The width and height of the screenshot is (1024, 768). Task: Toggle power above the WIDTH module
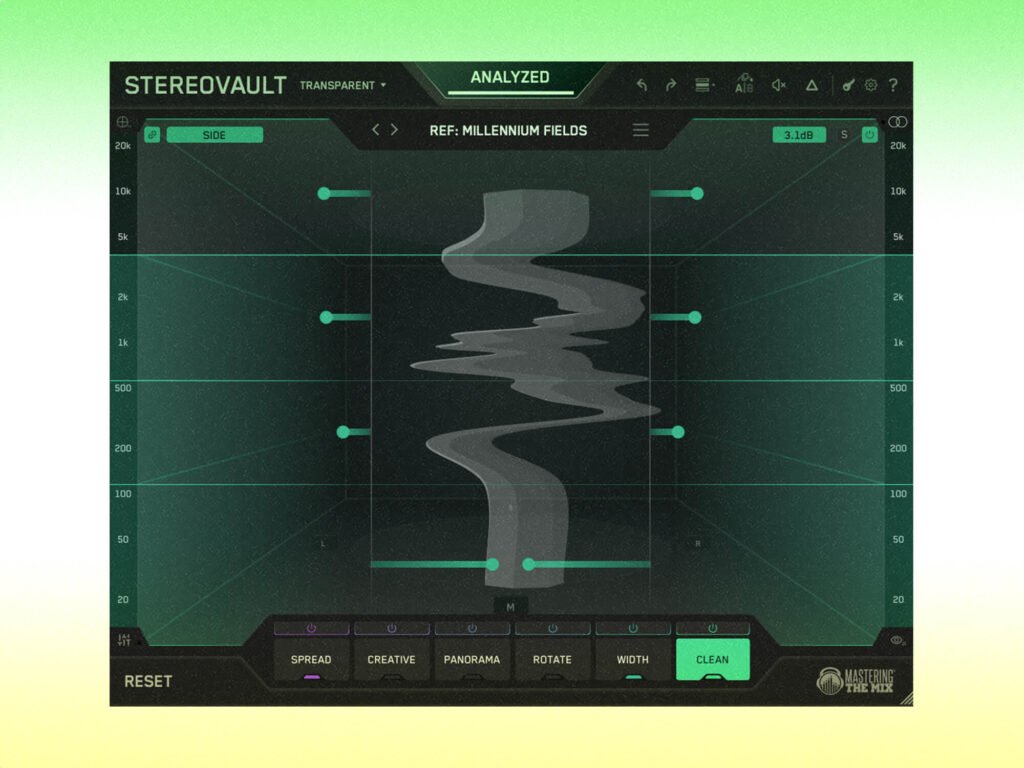point(633,628)
